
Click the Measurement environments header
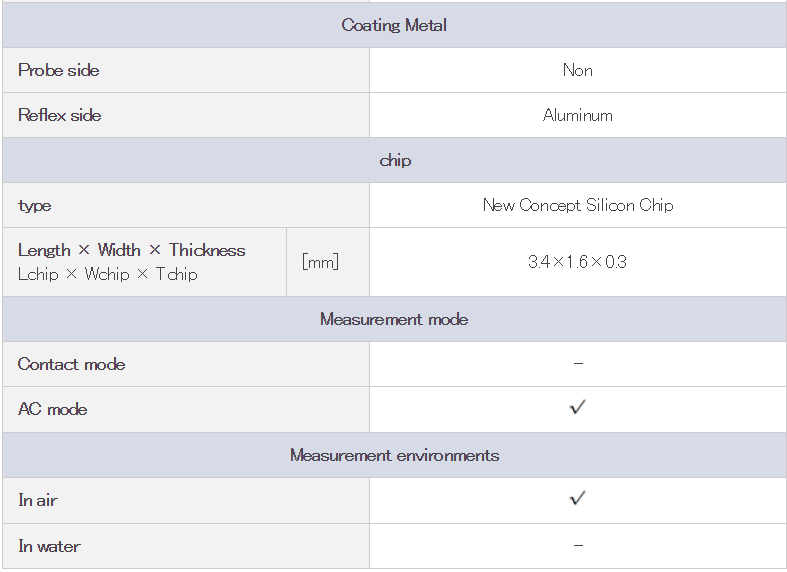pyautogui.click(x=394, y=455)
